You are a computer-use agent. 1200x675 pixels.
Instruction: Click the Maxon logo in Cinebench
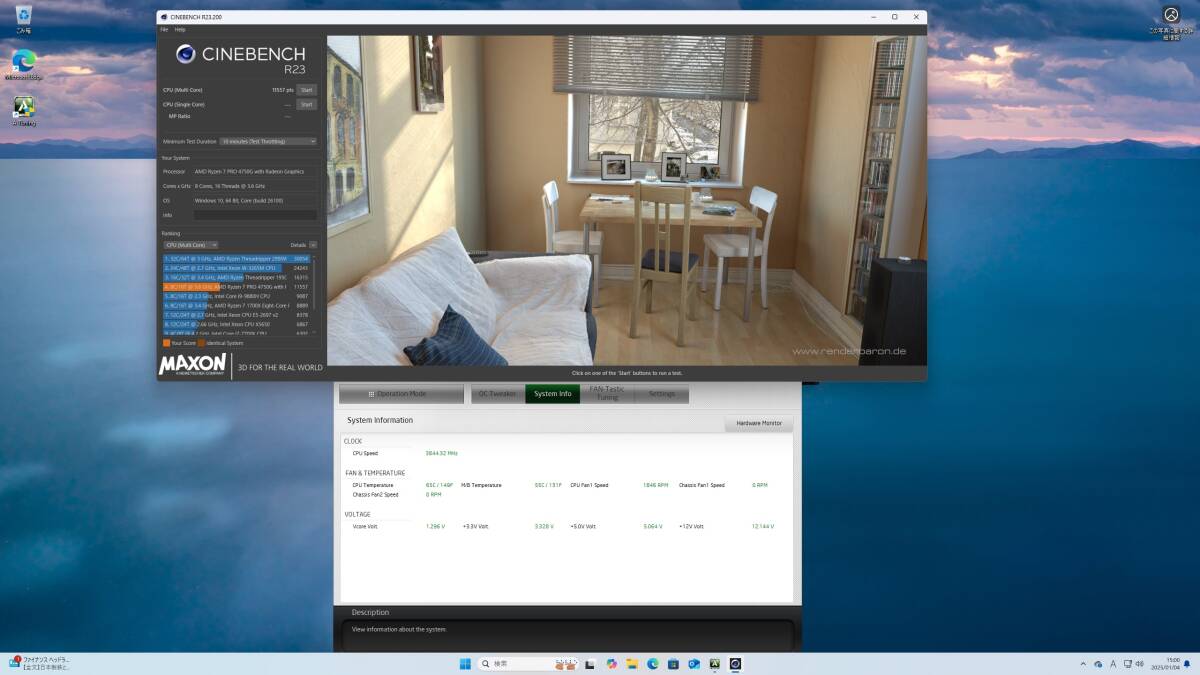[x=194, y=365]
